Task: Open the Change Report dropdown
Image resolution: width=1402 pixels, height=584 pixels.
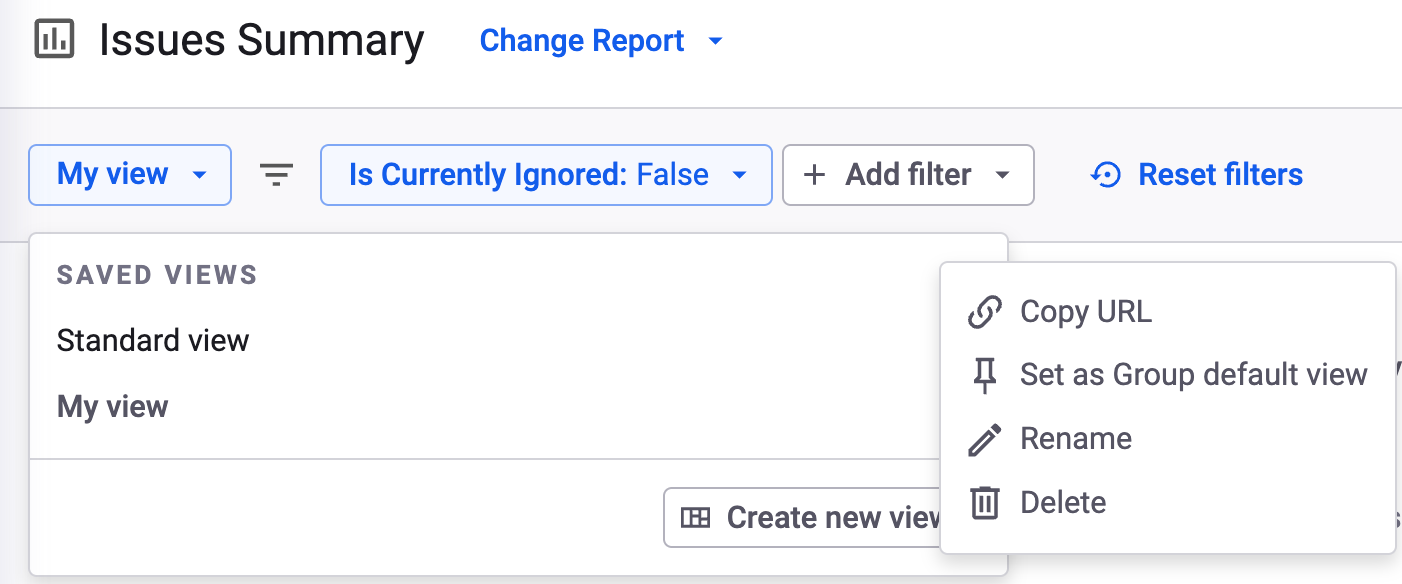Action: 601,41
